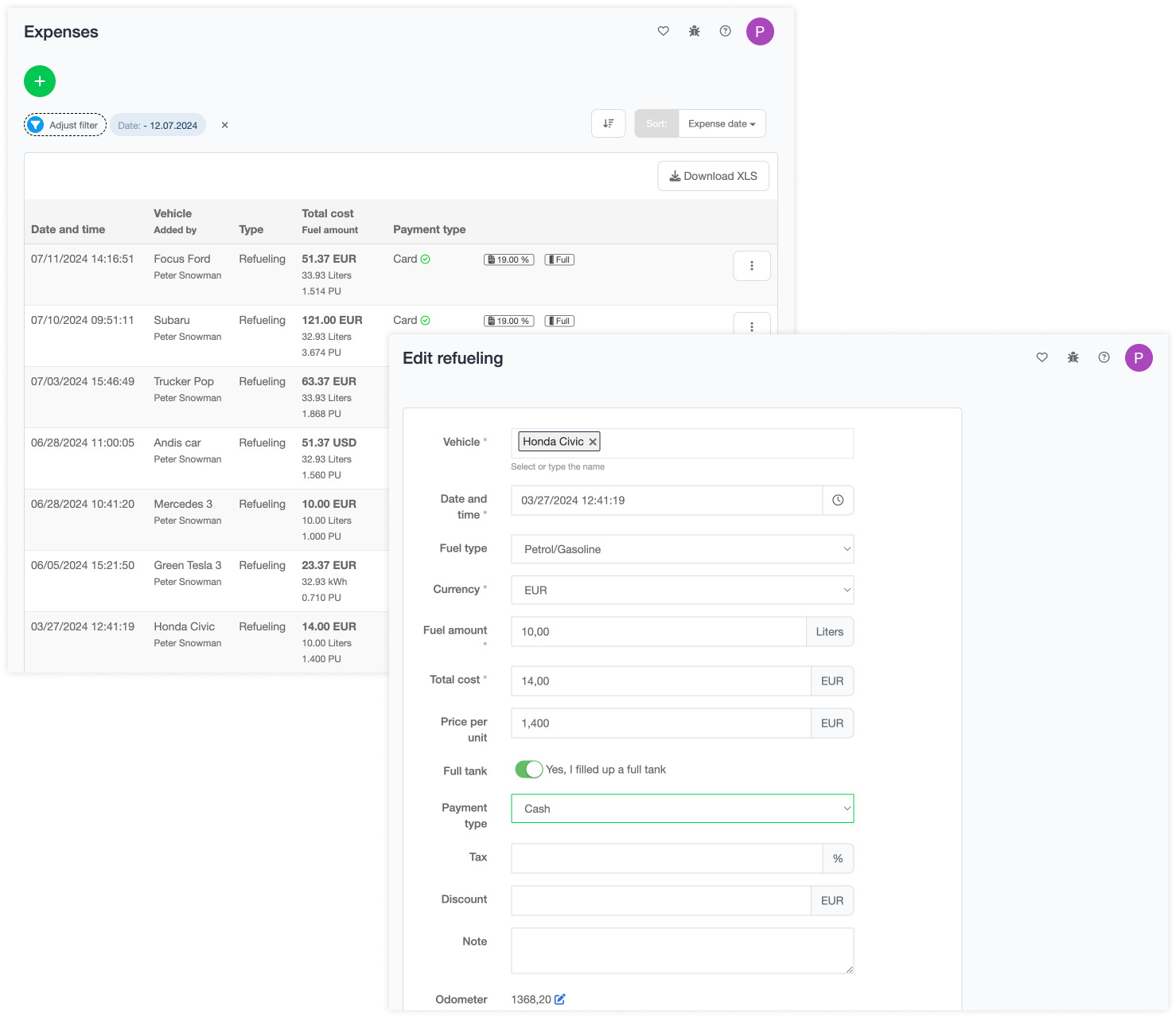Open Fuel type Petrol/Gasoline dropdown

click(x=683, y=549)
